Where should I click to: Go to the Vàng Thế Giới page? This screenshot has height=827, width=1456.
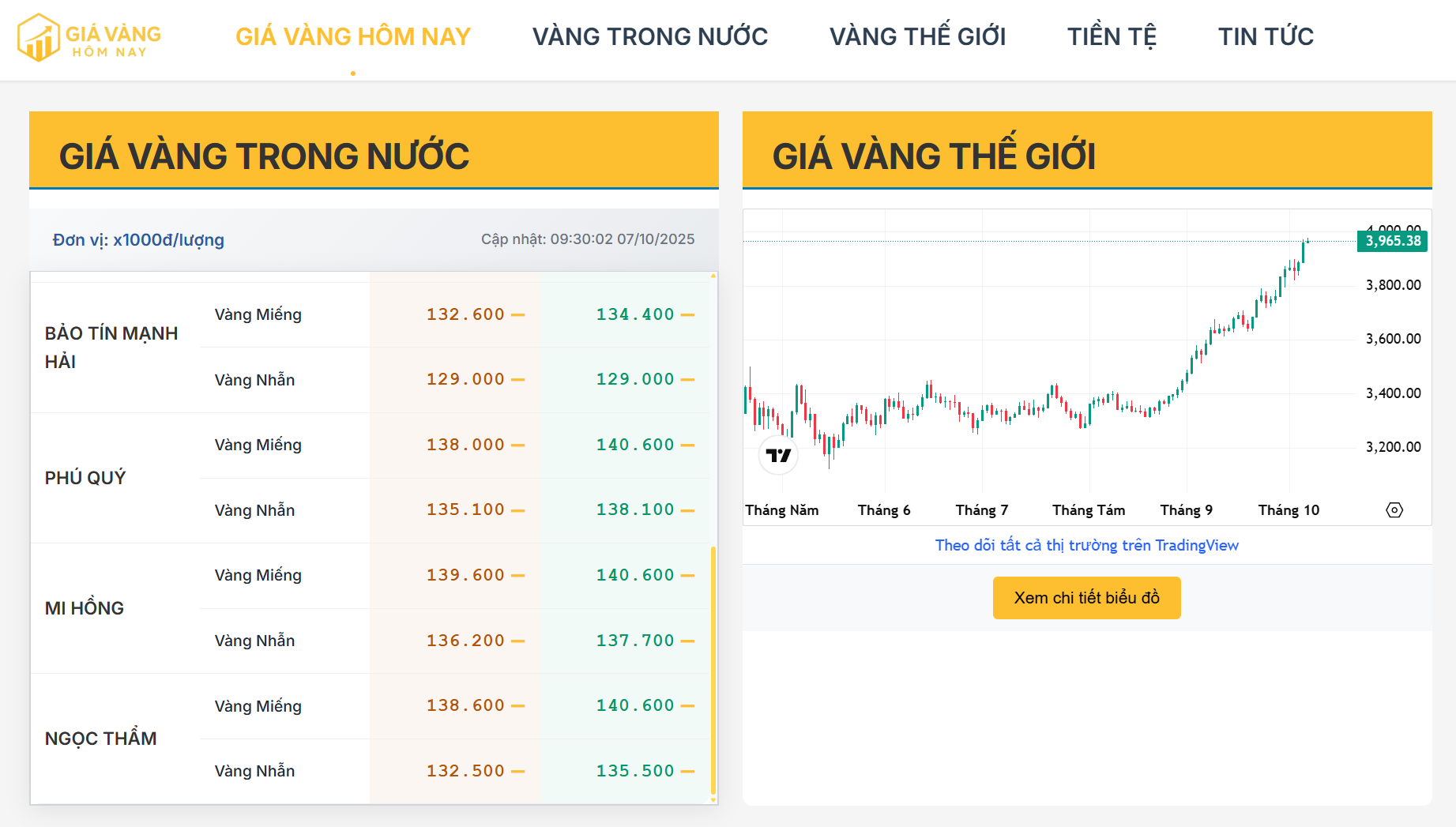pos(917,37)
